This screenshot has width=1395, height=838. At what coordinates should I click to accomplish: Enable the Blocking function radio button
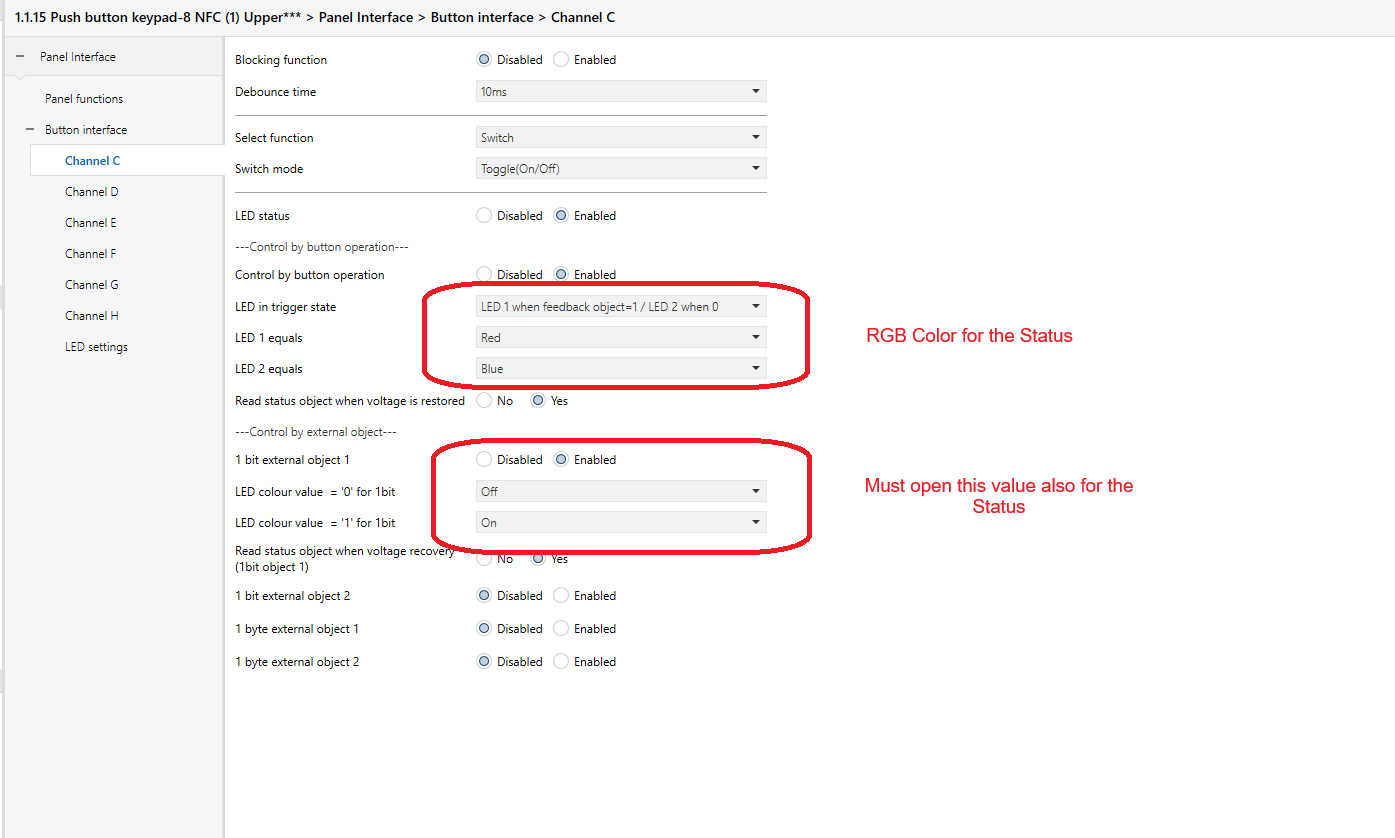click(x=562, y=60)
